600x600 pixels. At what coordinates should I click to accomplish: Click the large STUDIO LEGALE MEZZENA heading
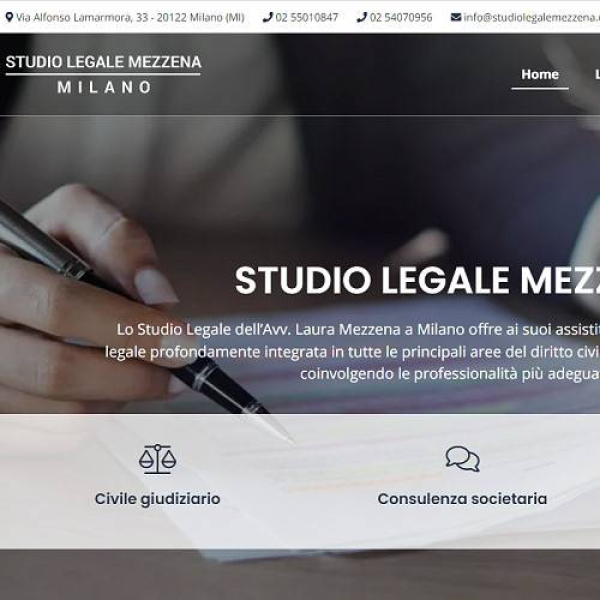(417, 280)
